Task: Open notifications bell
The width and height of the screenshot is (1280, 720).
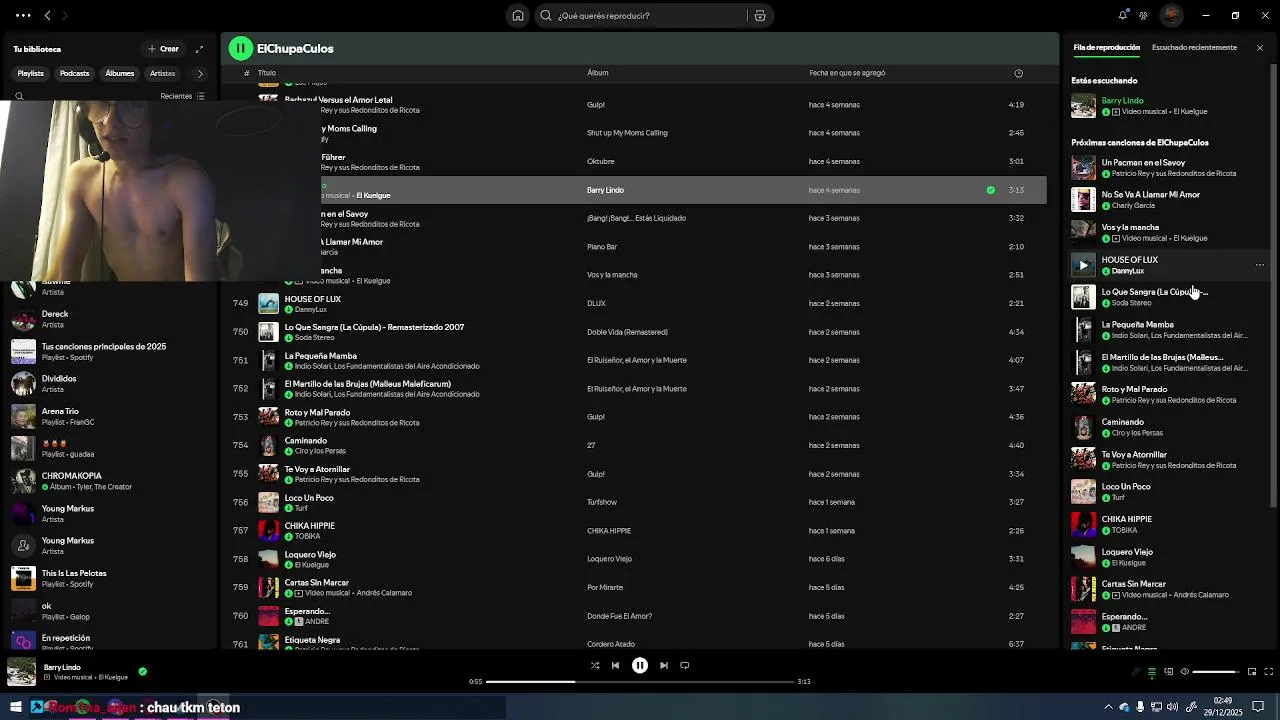Action: pyautogui.click(x=1122, y=15)
